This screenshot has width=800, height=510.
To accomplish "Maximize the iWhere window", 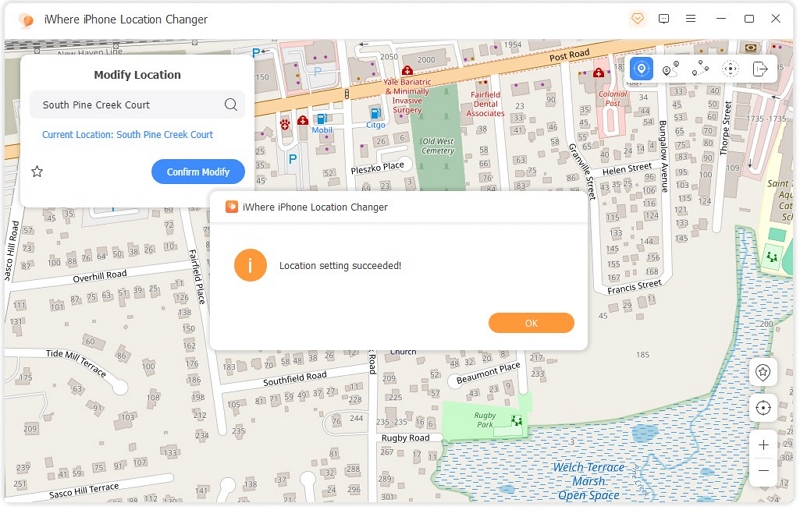I will tap(748, 19).
